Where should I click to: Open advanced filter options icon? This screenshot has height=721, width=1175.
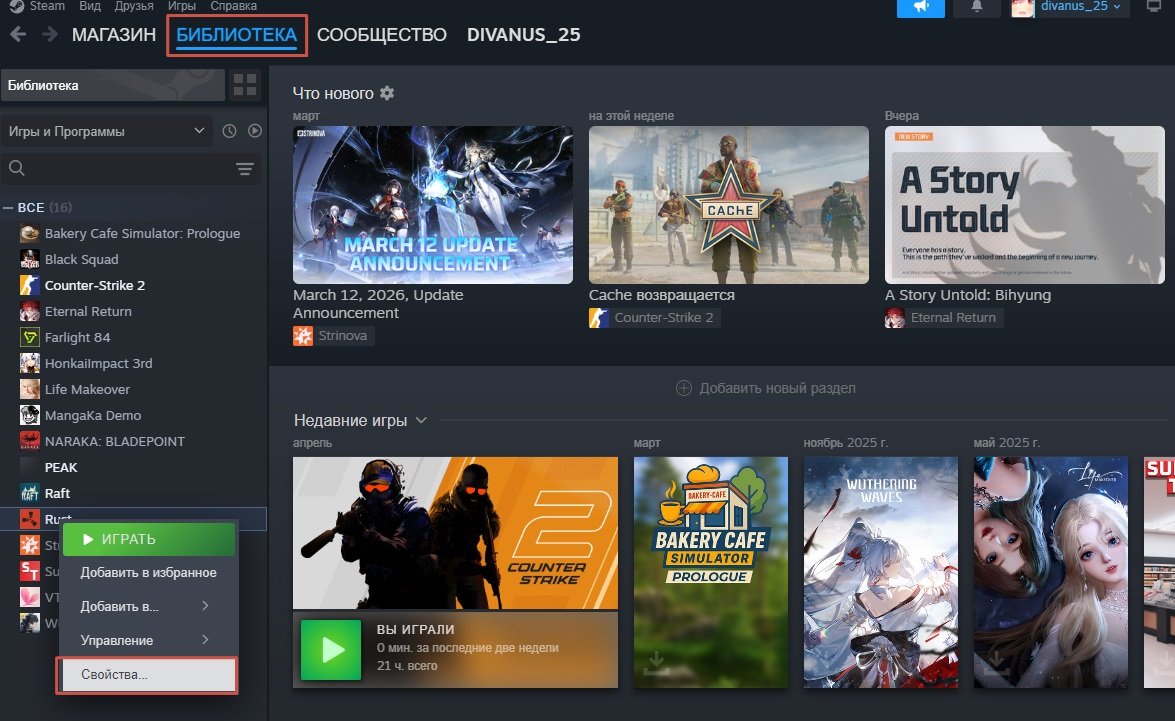click(245, 169)
